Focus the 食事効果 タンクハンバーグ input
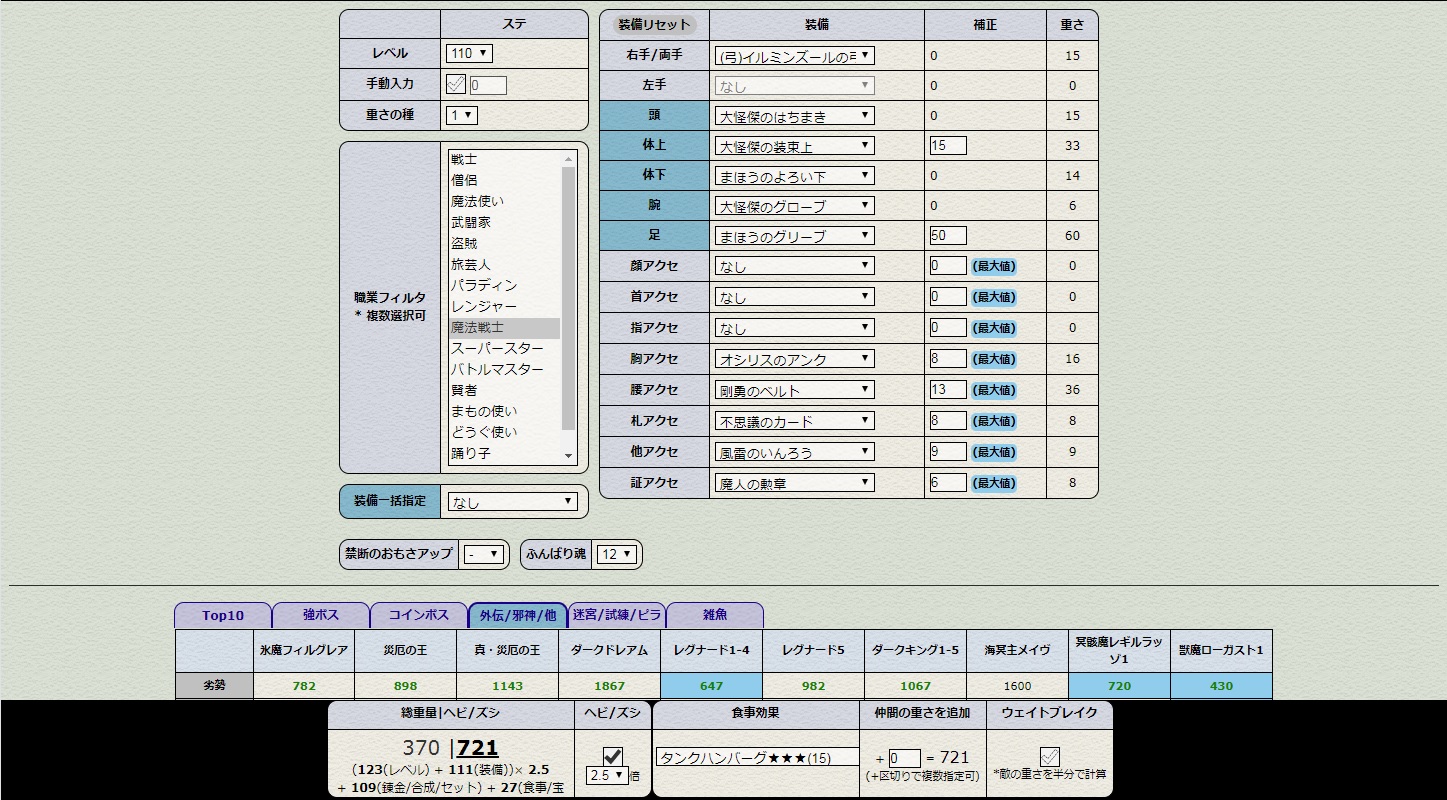The width and height of the screenshot is (1447, 800). coord(758,758)
